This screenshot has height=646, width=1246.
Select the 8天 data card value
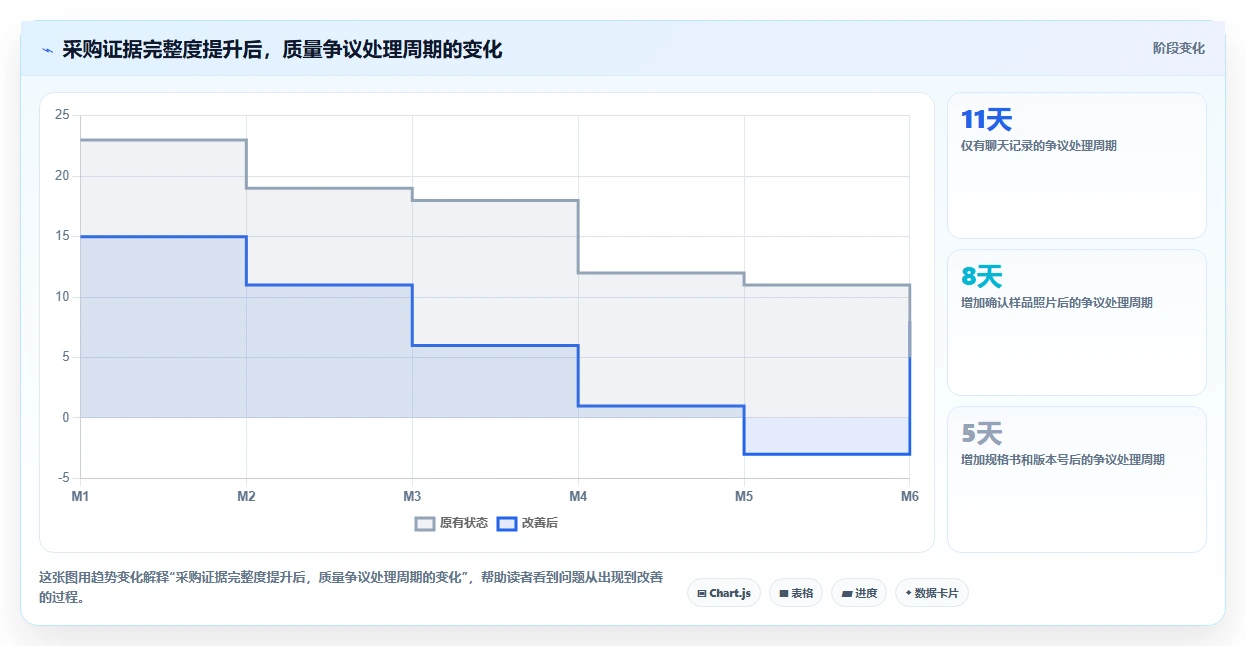coord(981,277)
